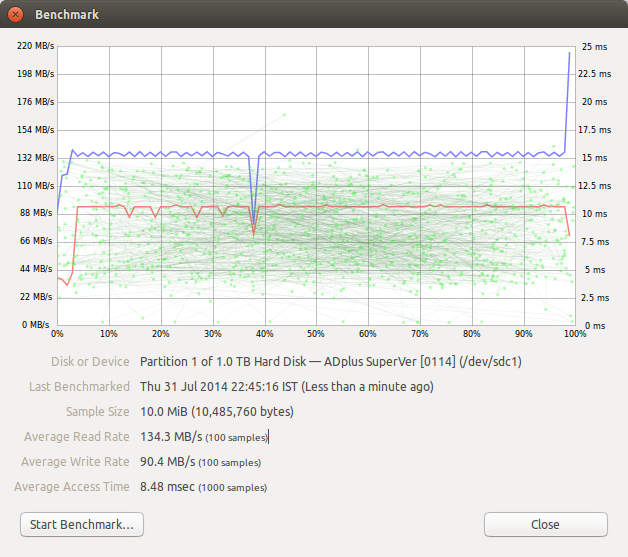Screen dimensions: 628x557
Task: Select the 10.0 MiB sample size value
Action: point(217,412)
